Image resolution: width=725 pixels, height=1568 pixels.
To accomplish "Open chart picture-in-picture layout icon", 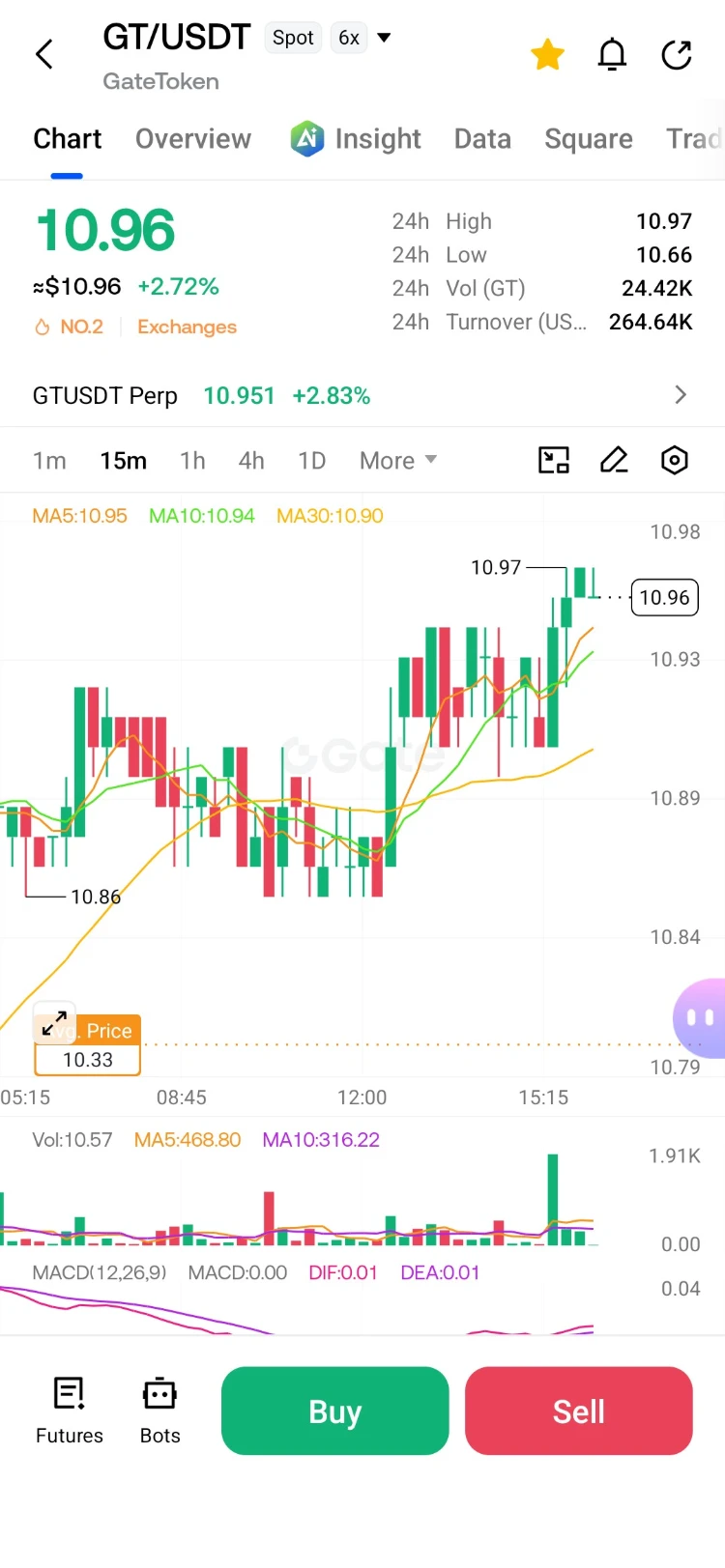I will tap(554, 460).
